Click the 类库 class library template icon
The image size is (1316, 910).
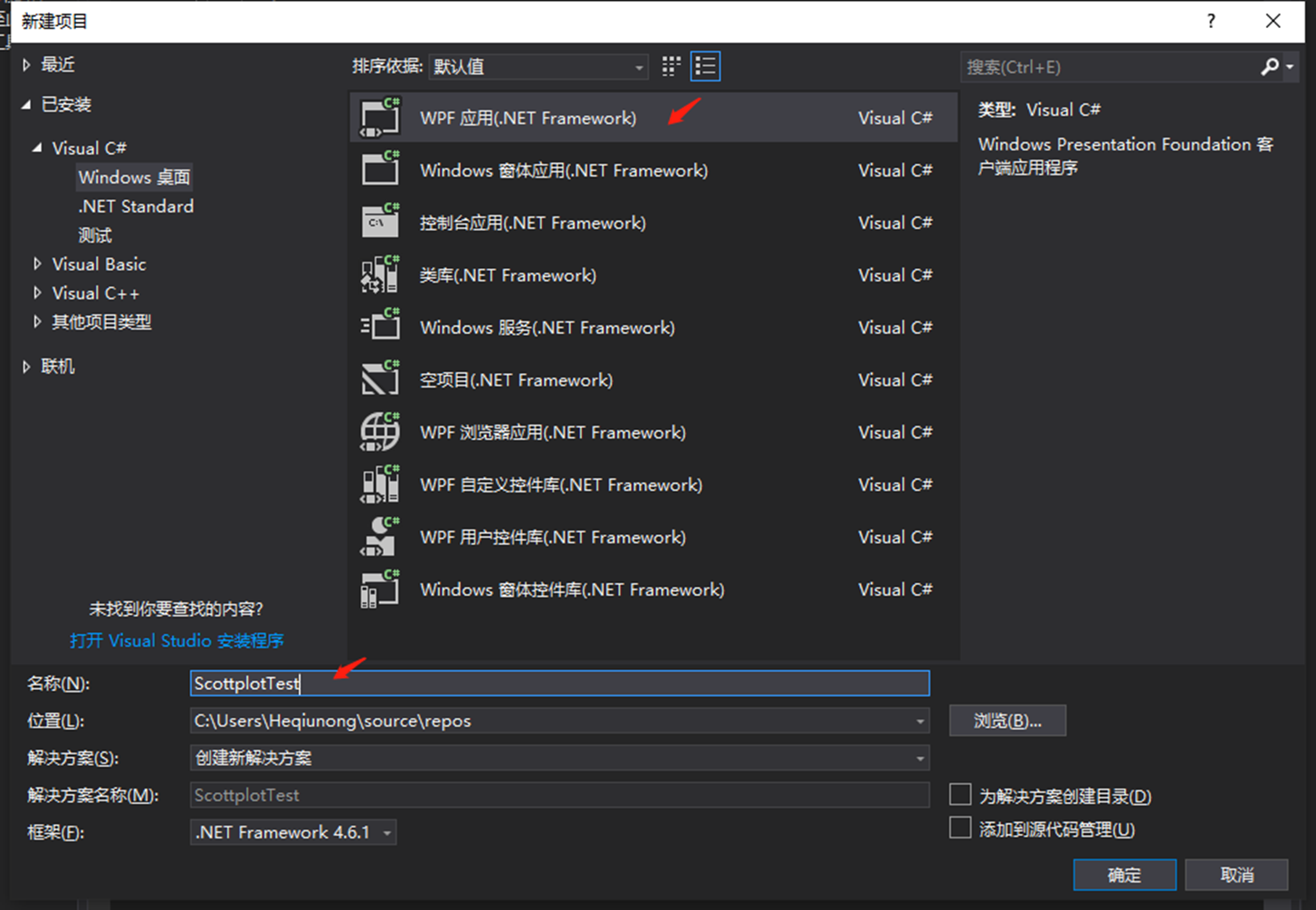pyautogui.click(x=380, y=274)
